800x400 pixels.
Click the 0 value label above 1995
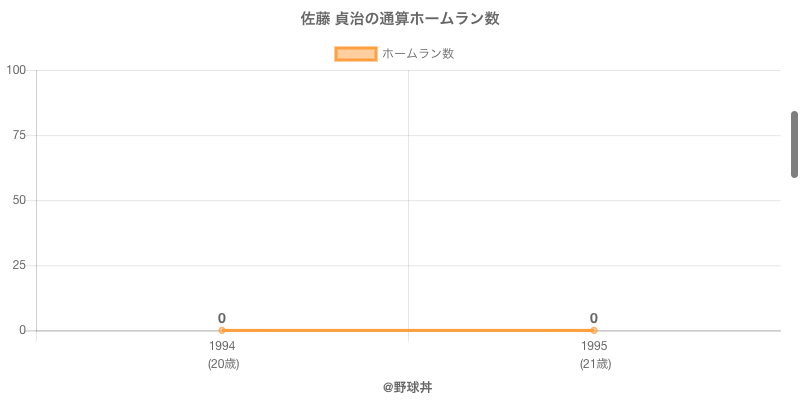(x=594, y=318)
